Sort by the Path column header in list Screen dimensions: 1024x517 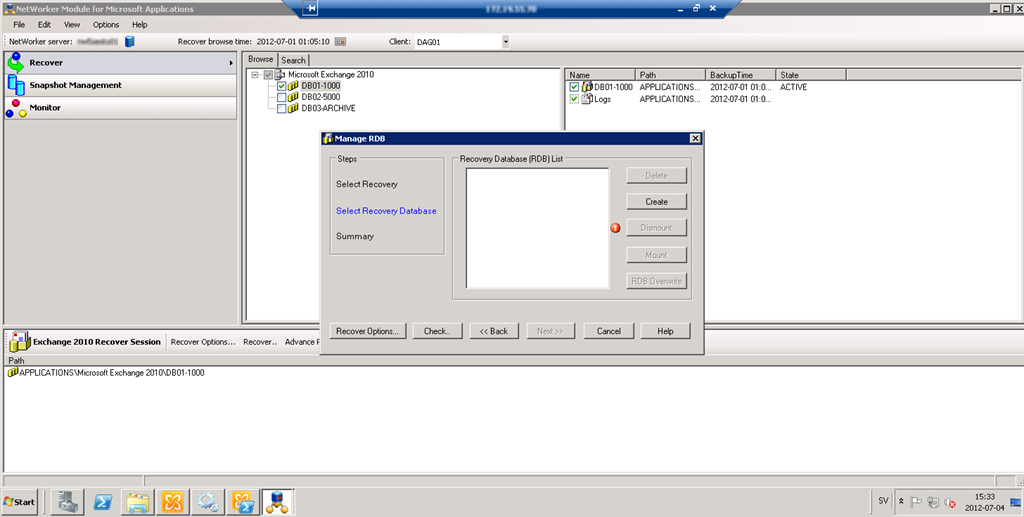coord(670,75)
